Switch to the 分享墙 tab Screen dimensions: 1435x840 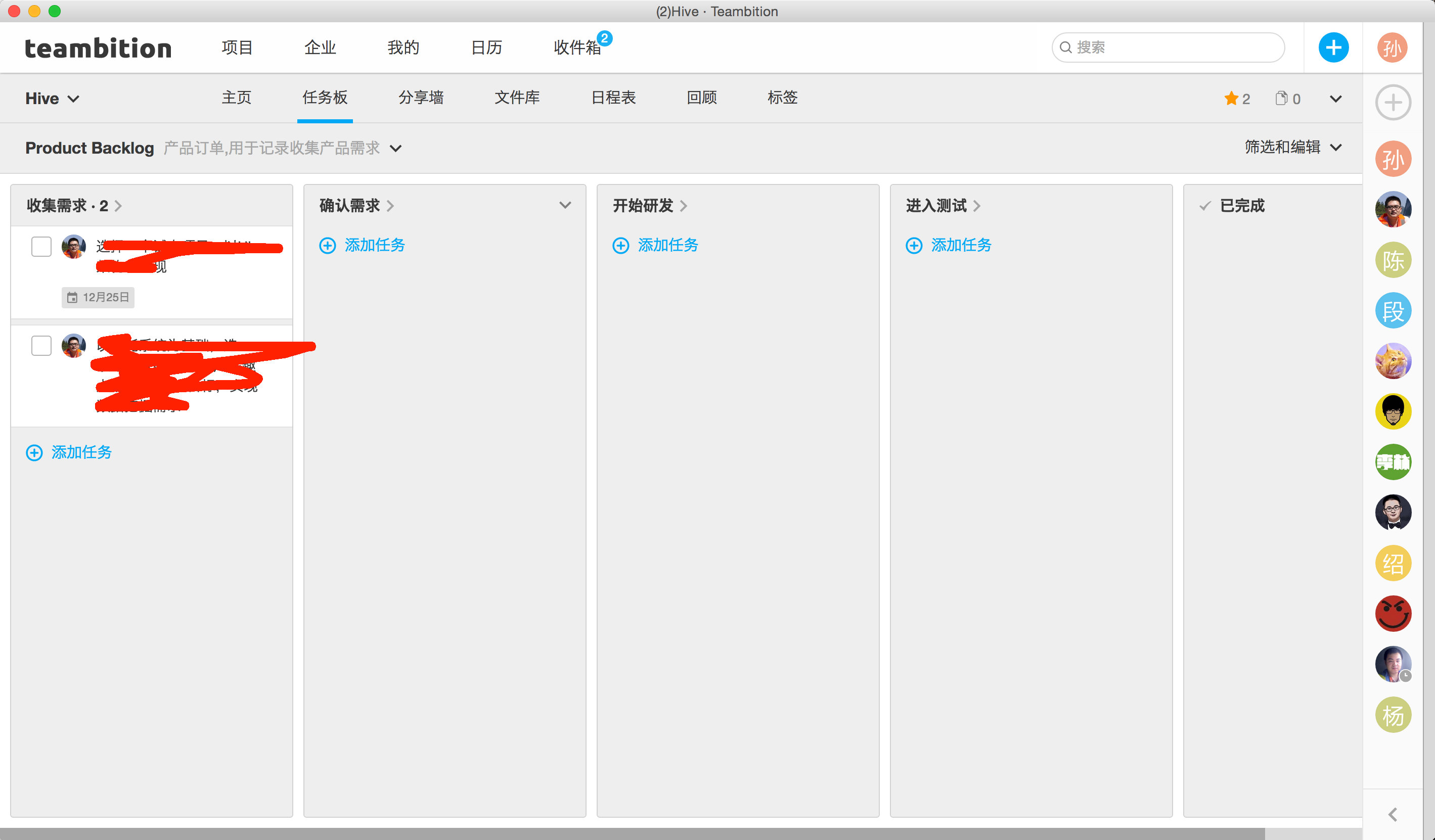click(x=421, y=98)
